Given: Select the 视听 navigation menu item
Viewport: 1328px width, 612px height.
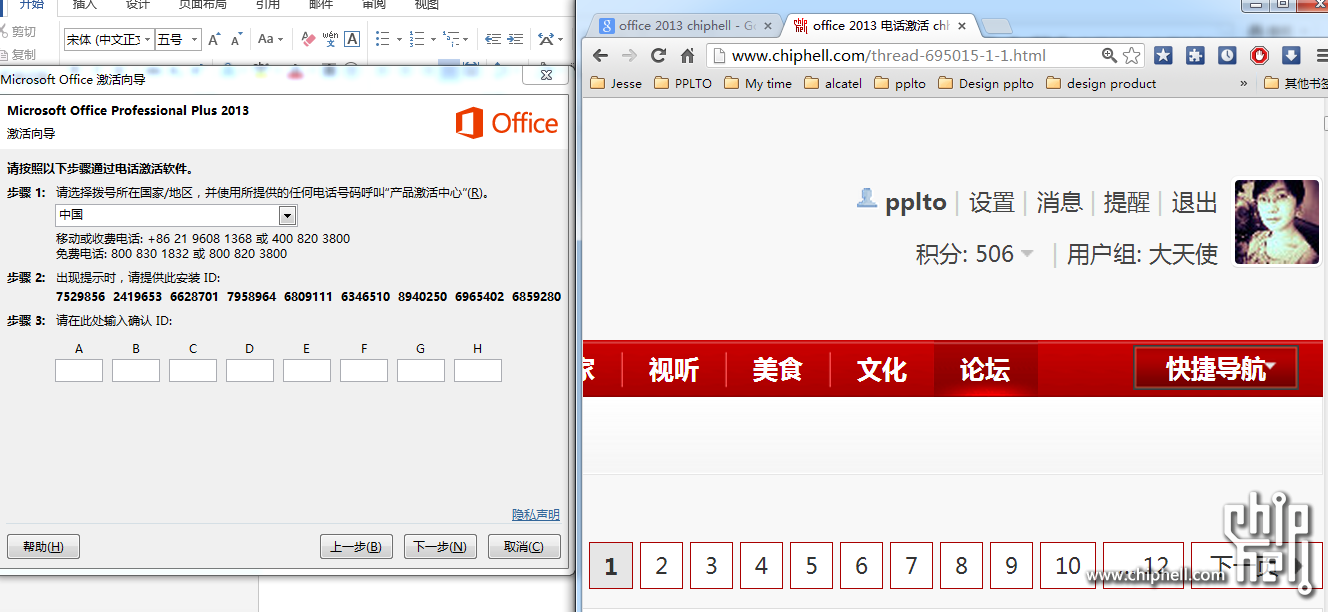Looking at the screenshot, I should click(x=674, y=369).
